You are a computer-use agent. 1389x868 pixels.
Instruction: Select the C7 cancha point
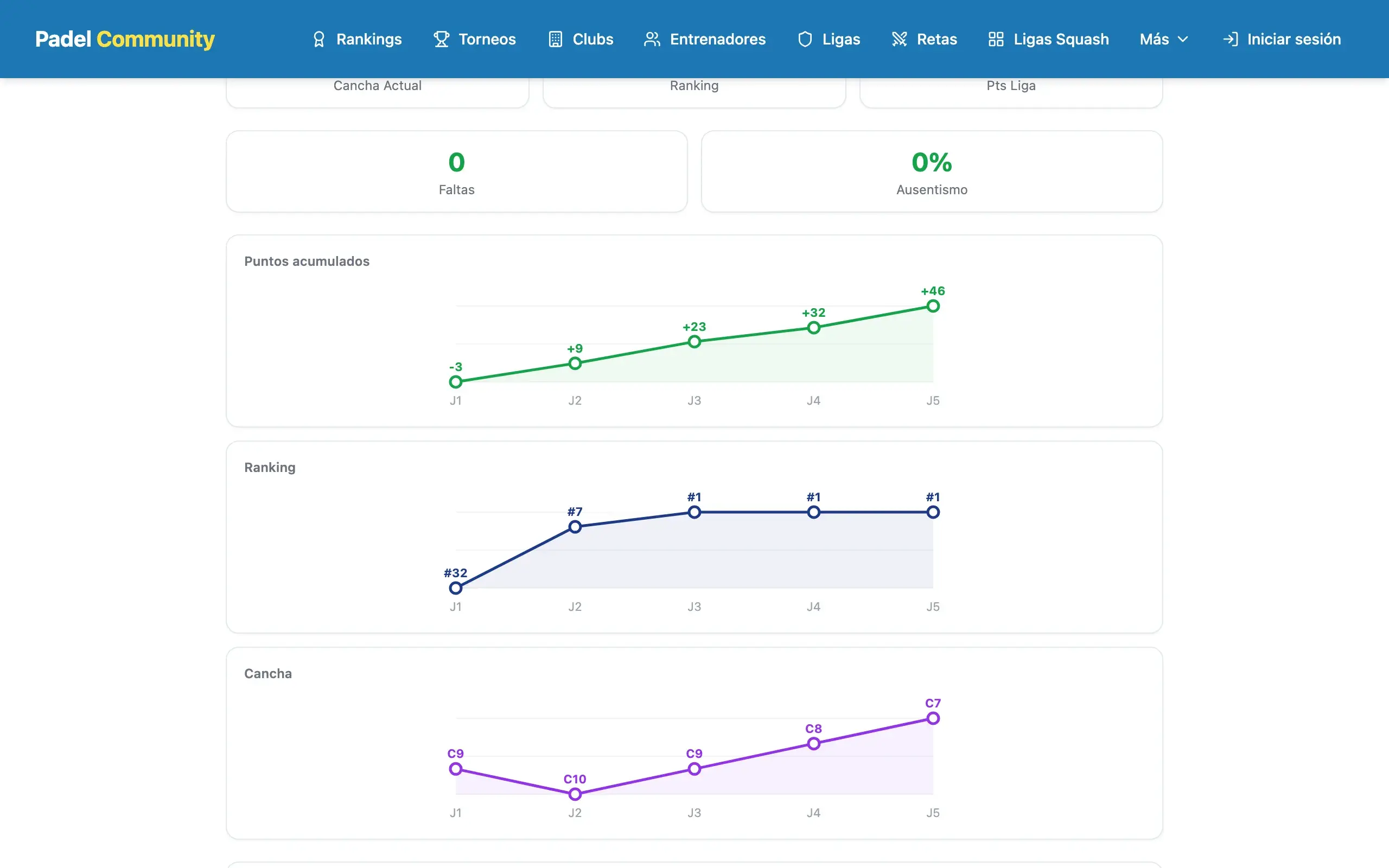click(933, 718)
